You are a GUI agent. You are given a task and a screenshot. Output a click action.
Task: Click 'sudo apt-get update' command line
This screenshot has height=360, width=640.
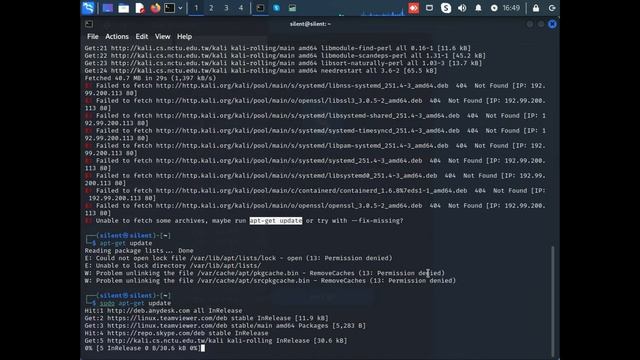135,303
